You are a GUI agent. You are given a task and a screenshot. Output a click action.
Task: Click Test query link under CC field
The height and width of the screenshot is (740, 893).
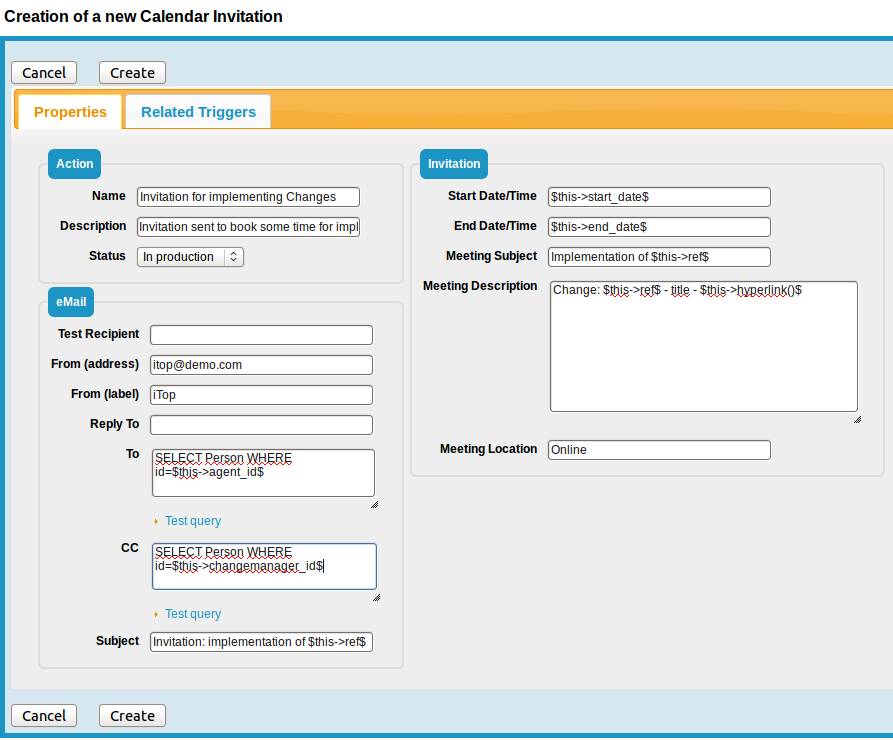click(193, 614)
